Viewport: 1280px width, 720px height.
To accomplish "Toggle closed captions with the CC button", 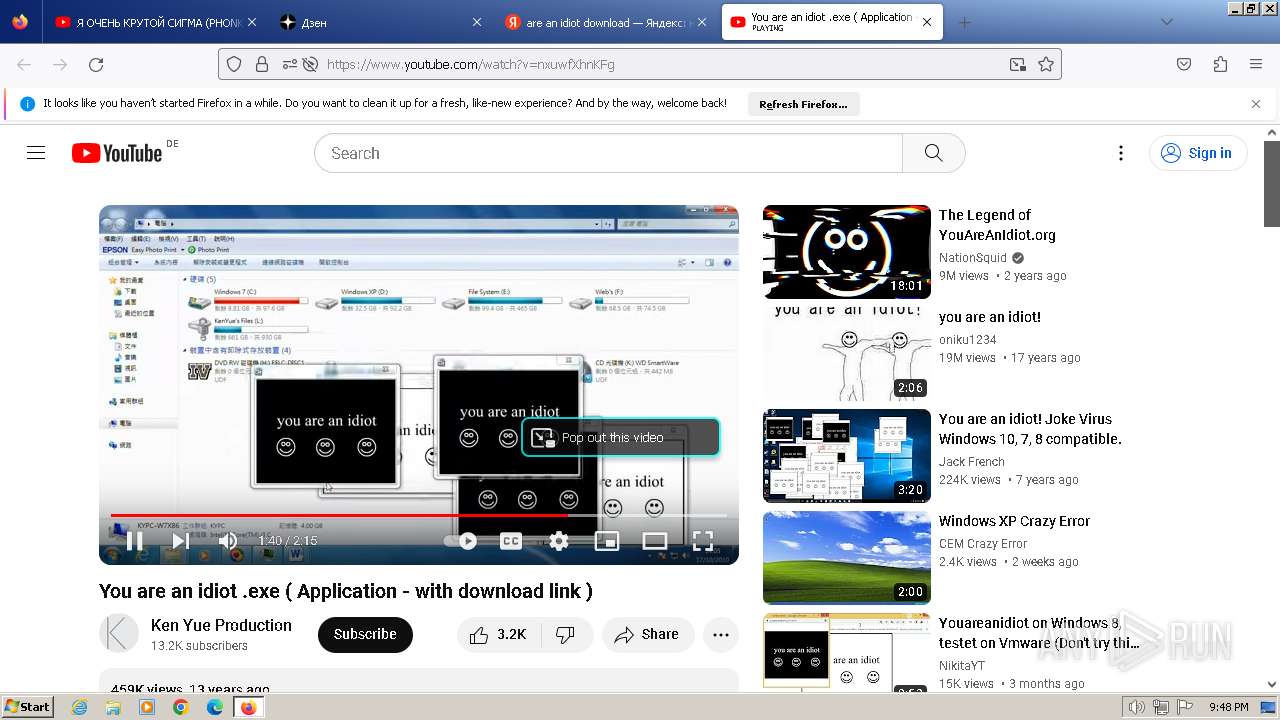I will [x=511, y=541].
